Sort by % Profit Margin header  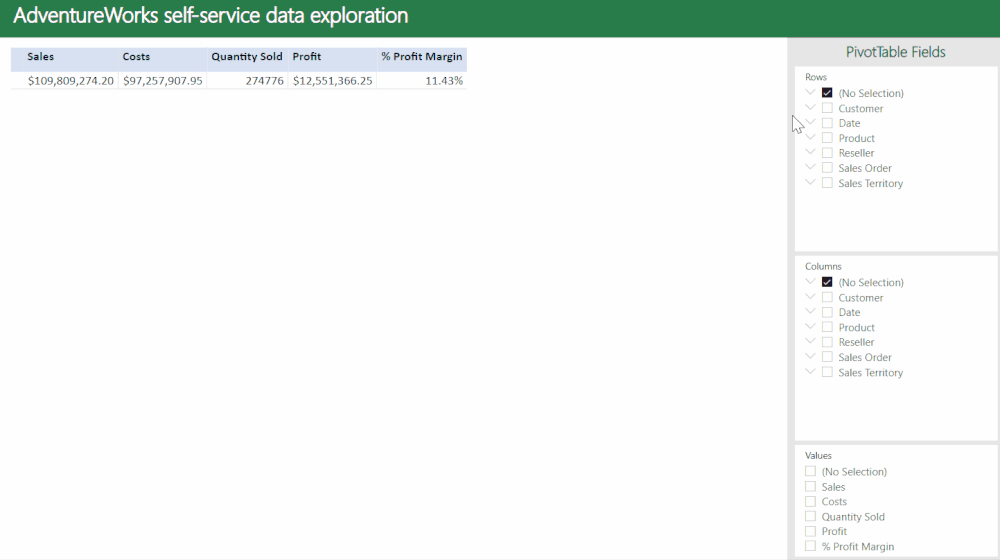pos(422,59)
